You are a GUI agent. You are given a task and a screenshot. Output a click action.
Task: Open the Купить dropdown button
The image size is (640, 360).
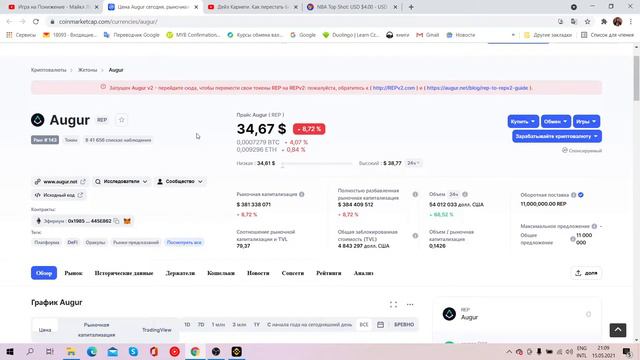[x=523, y=122]
